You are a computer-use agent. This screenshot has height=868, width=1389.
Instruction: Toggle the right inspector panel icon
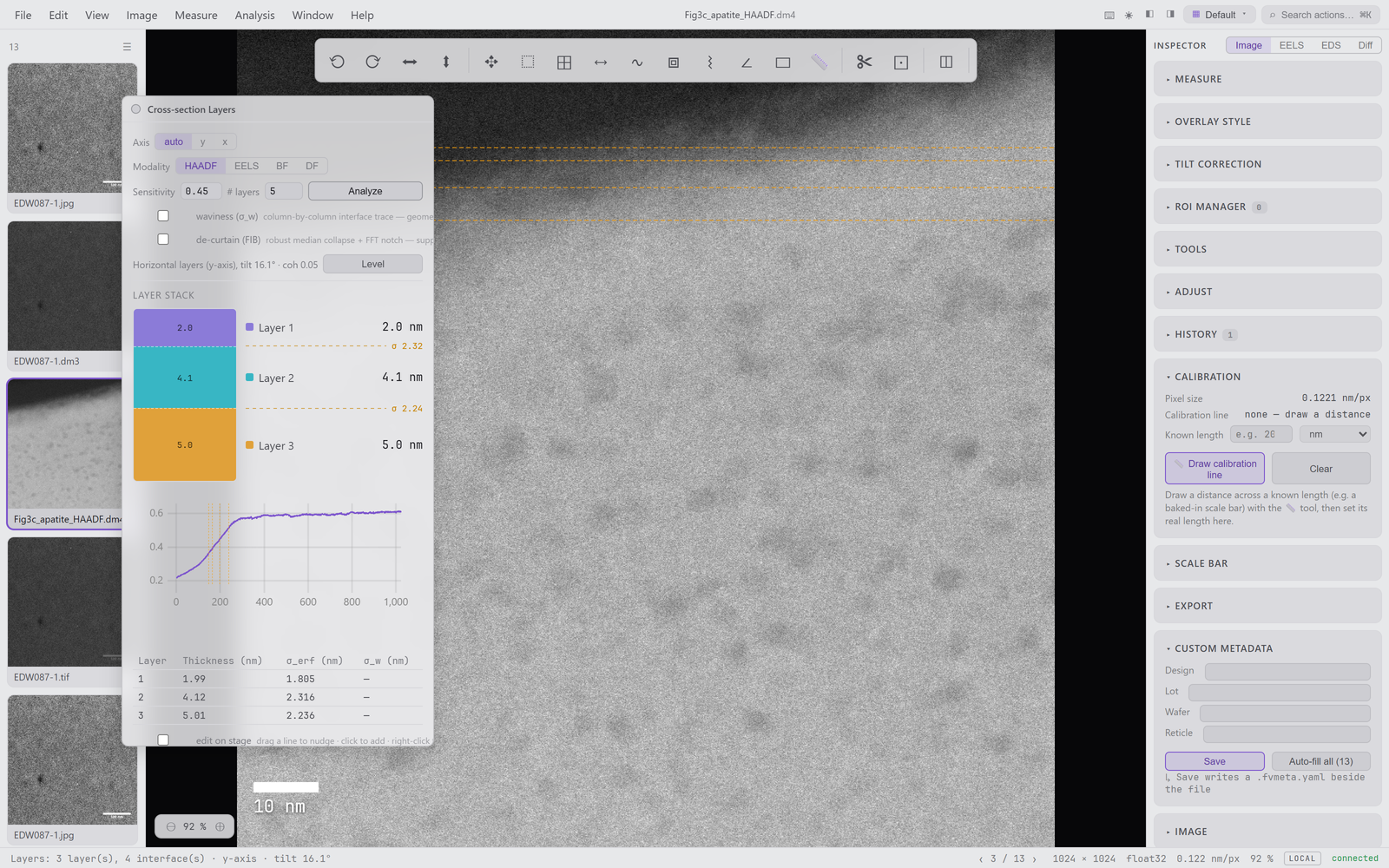(1170, 15)
